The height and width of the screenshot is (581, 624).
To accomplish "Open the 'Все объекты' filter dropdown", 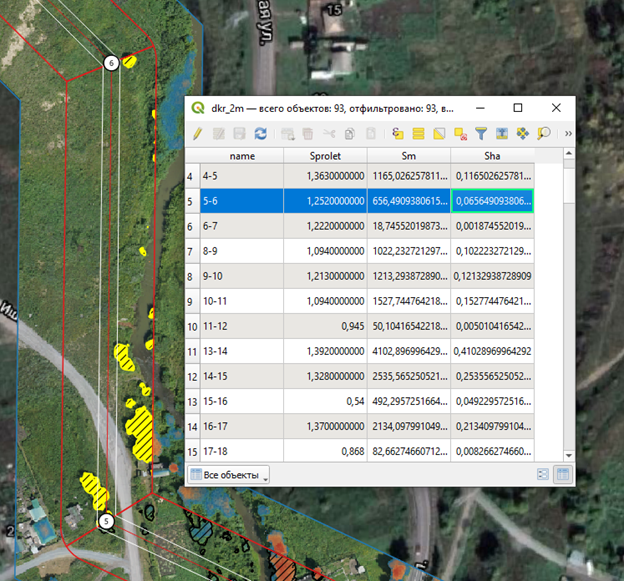I will 230,474.
